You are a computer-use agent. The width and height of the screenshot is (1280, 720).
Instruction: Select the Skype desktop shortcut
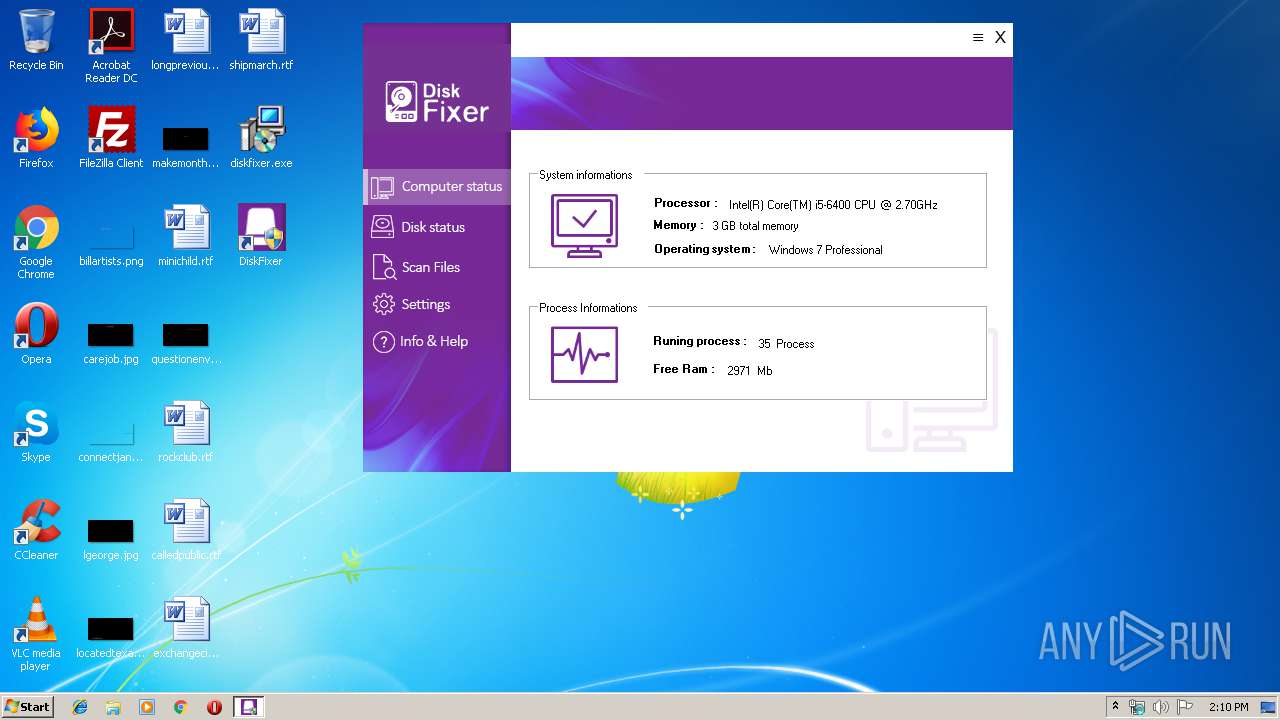click(36, 432)
